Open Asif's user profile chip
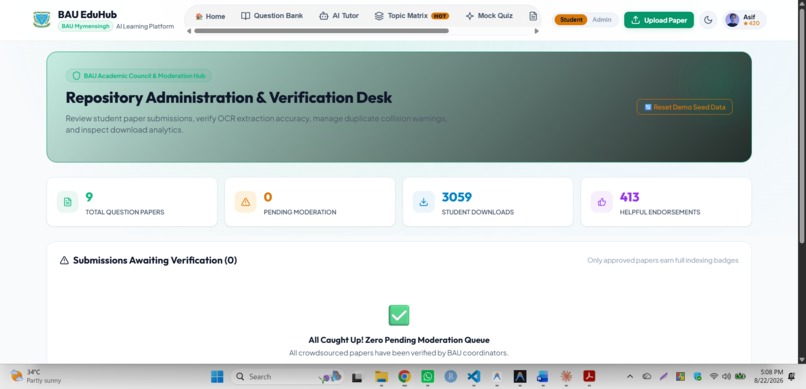The width and height of the screenshot is (806, 389). [744, 20]
